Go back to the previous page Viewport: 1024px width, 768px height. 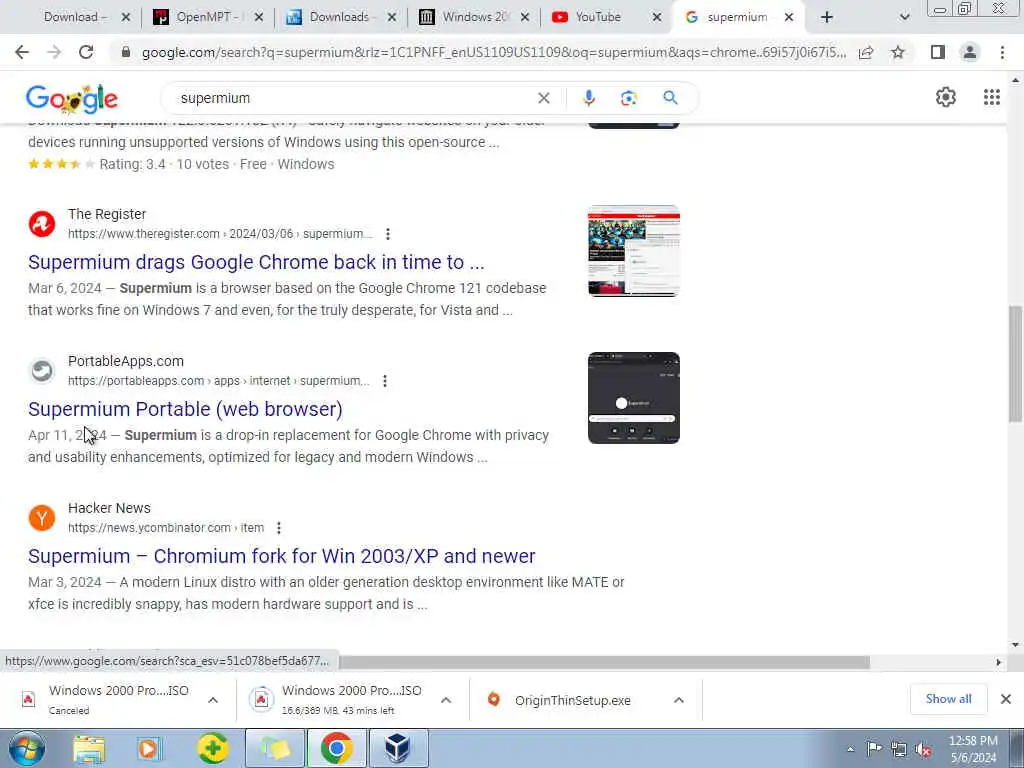[22, 52]
